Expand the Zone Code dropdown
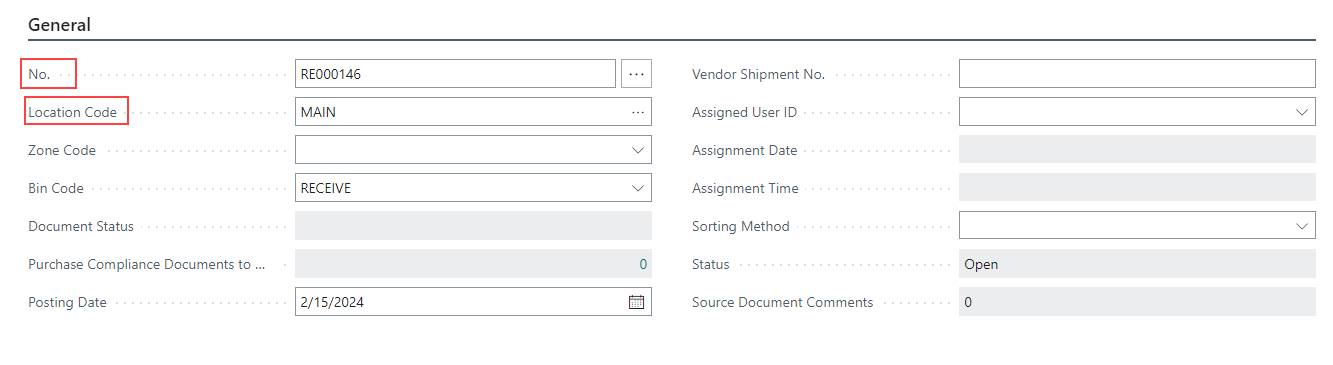Viewport: 1333px width, 365px height. click(638, 150)
